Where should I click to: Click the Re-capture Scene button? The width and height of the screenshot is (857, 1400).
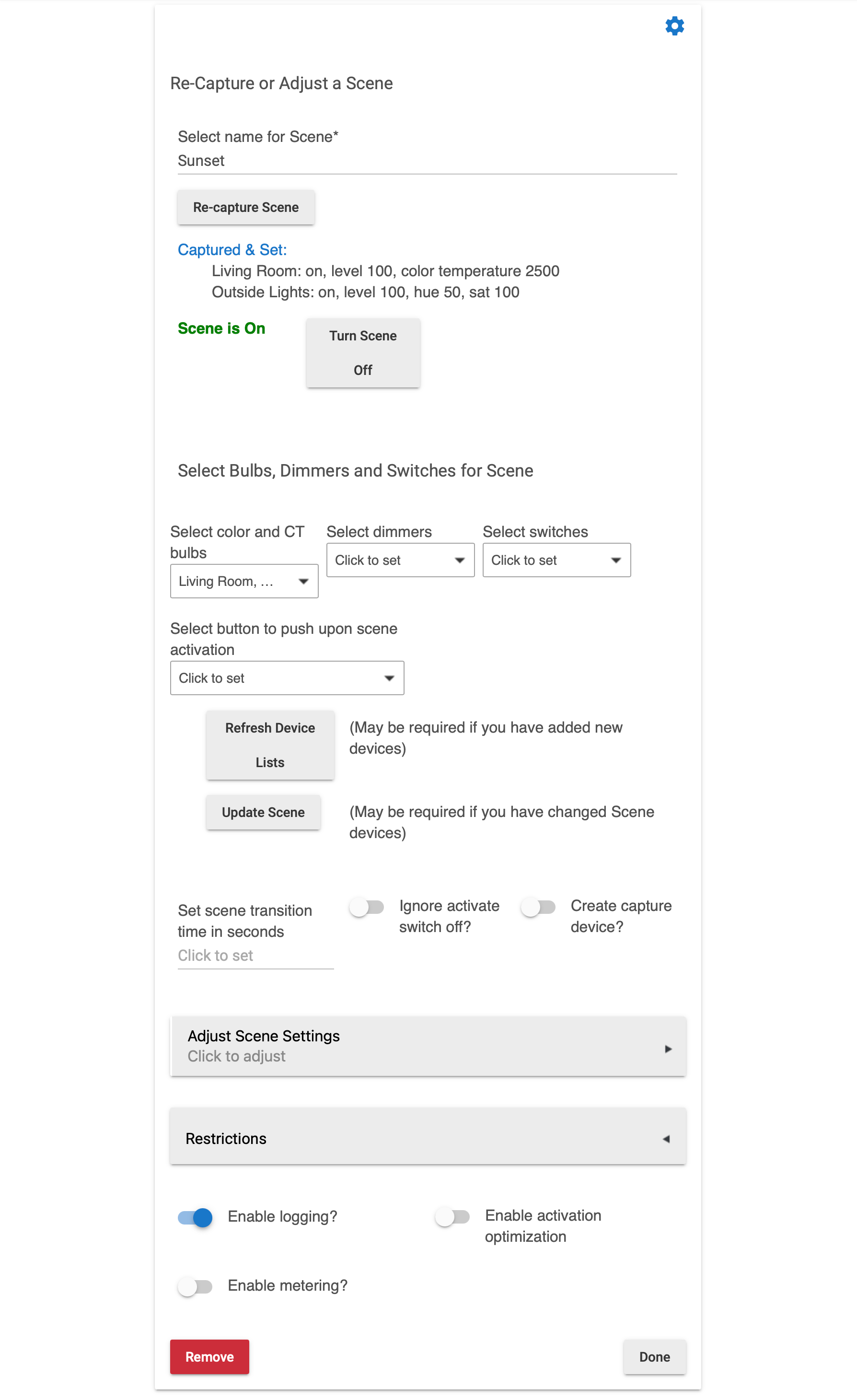(246, 208)
